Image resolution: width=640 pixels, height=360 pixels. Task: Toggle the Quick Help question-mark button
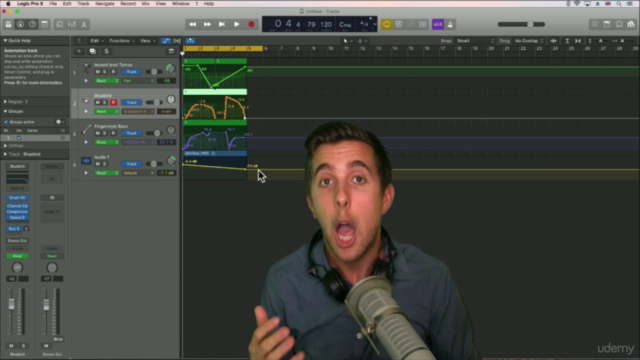[32, 24]
